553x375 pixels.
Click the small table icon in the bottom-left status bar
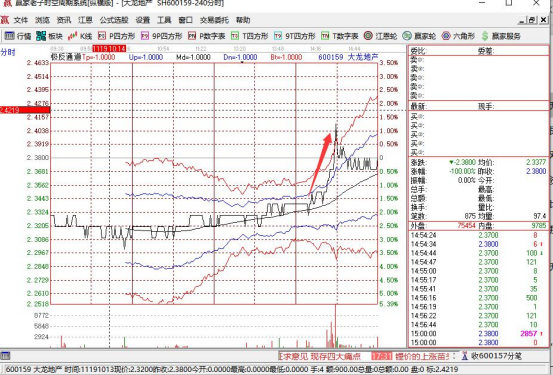[5, 356]
